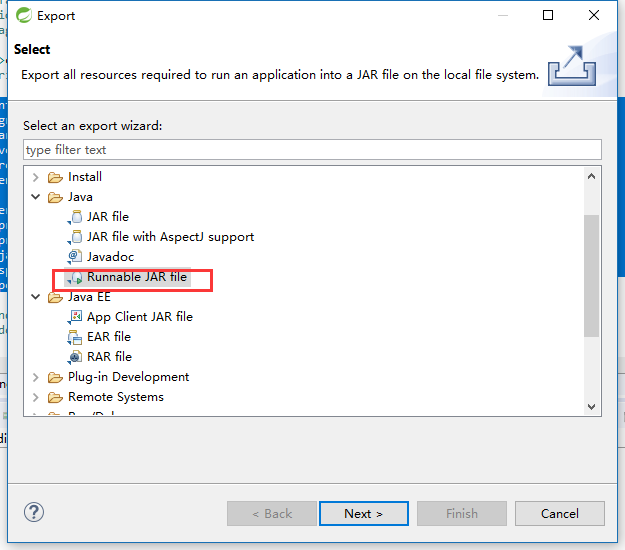Click the Plug-in Development folder icon
This screenshot has height=550, width=625.
pos(55,377)
